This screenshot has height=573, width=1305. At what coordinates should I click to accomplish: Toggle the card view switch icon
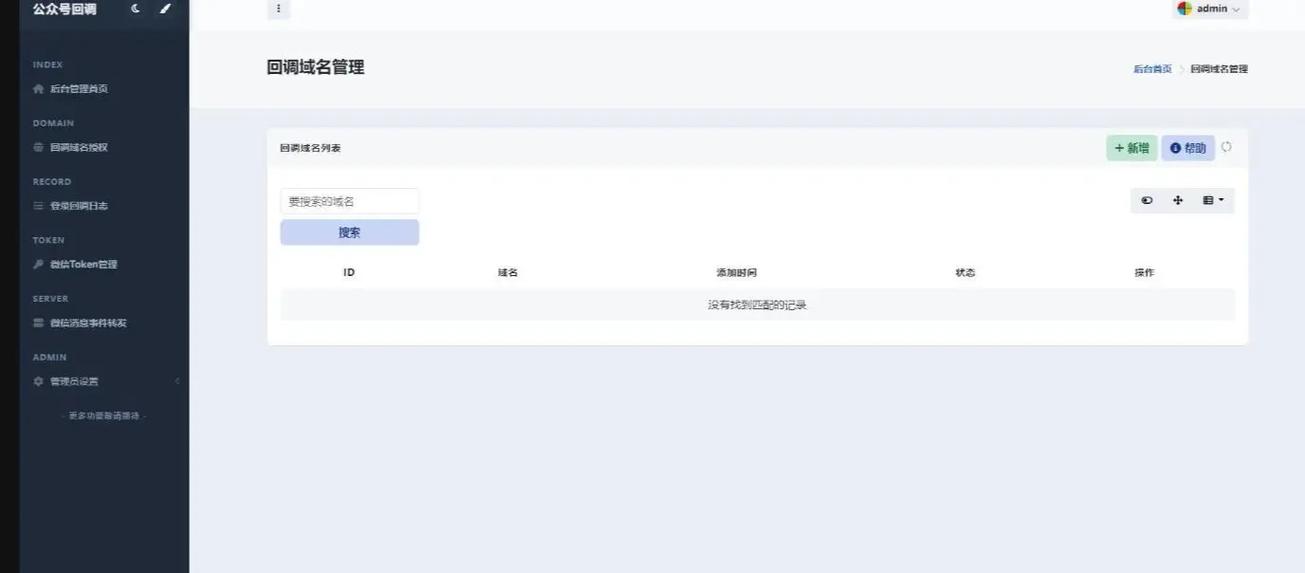tap(1146, 201)
